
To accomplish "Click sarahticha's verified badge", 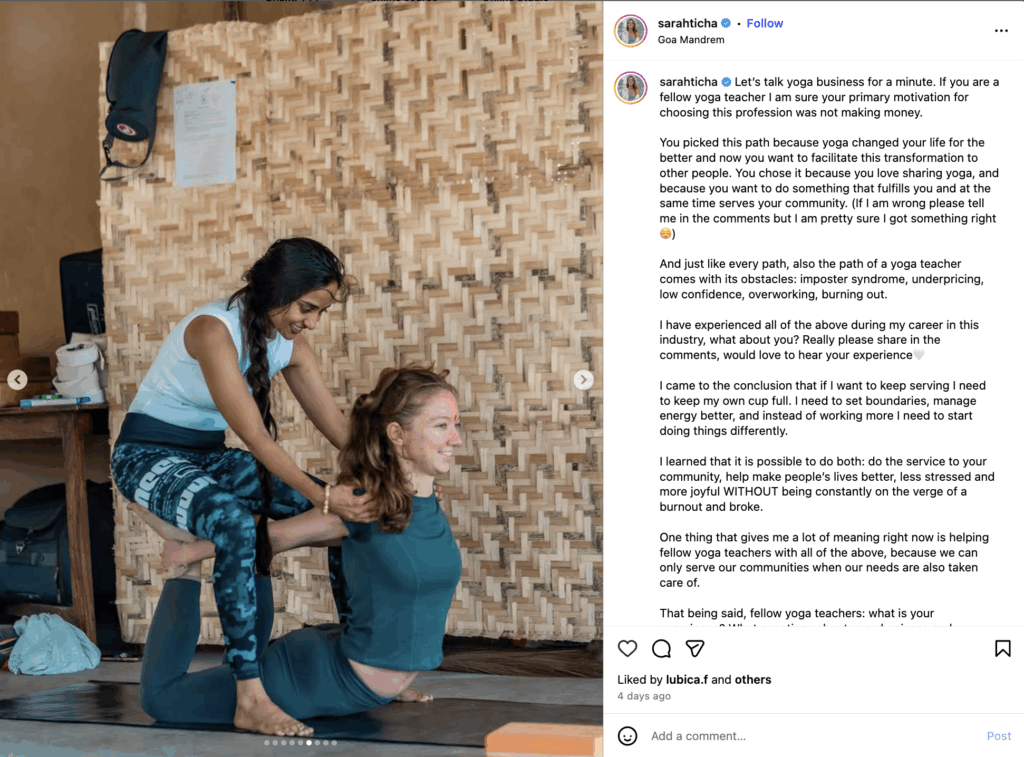I will tap(727, 23).
